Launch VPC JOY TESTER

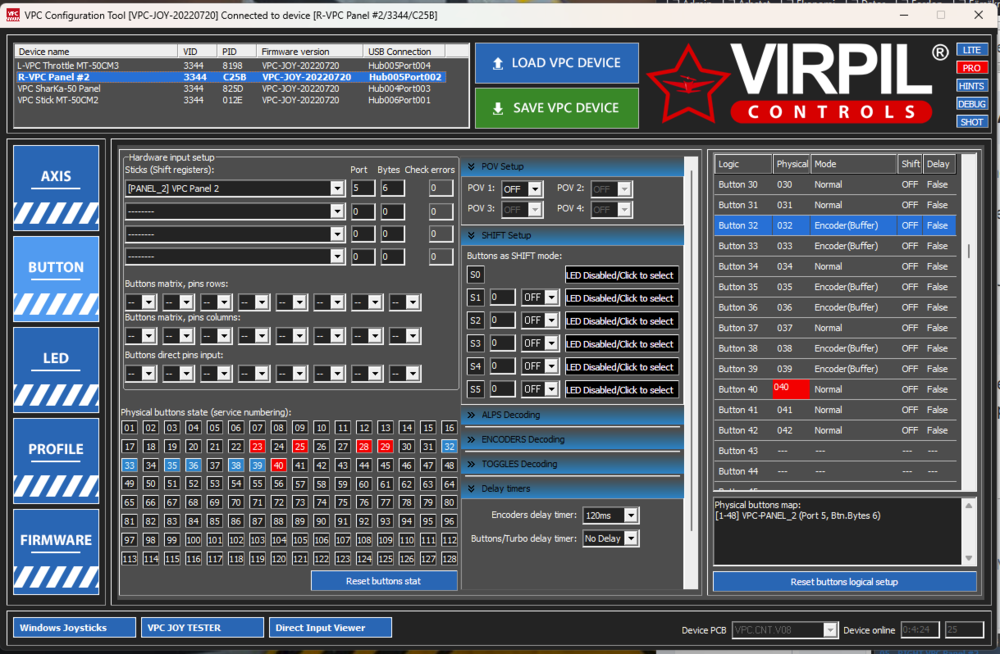tap(202, 627)
